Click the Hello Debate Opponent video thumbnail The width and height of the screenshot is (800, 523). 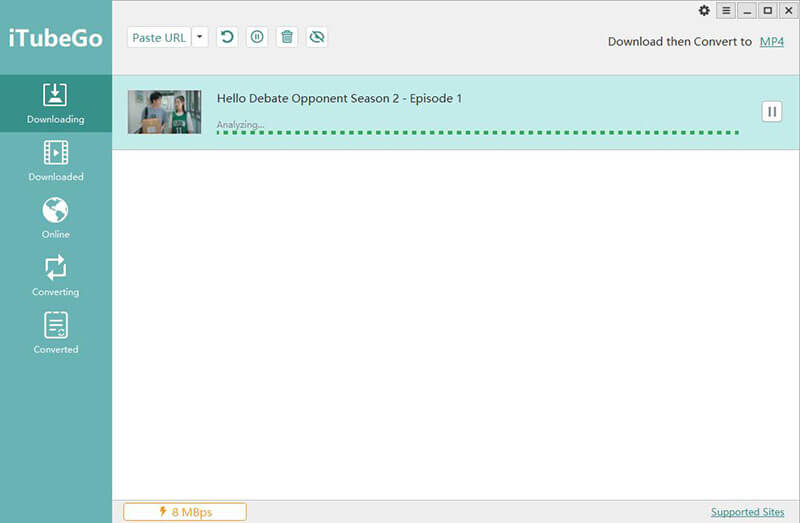[164, 112]
